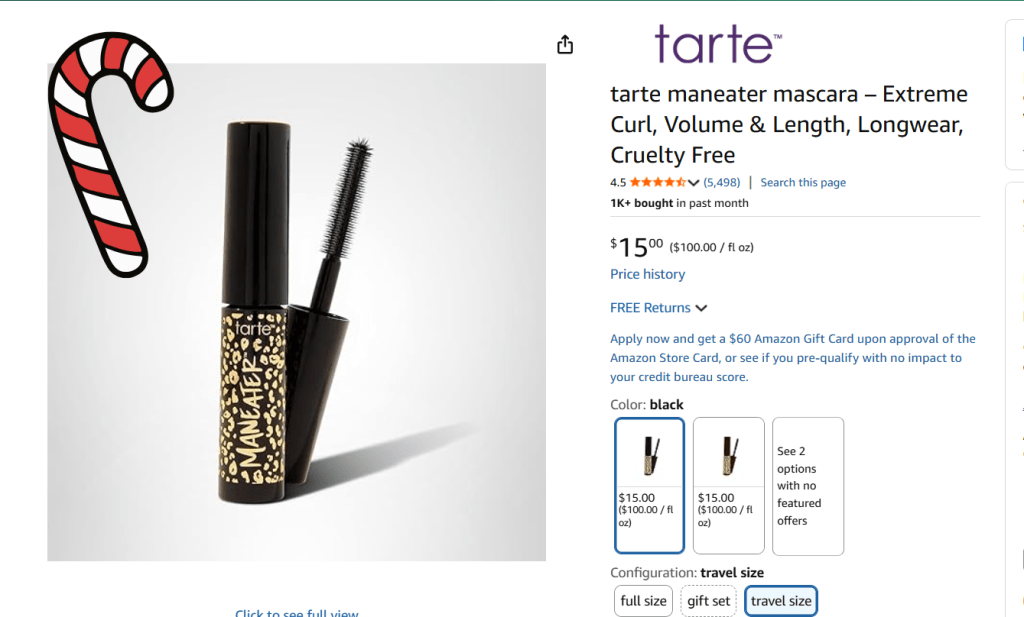Select the second, unselected color swatch
Screen dimensions: 1024x617
(728, 485)
